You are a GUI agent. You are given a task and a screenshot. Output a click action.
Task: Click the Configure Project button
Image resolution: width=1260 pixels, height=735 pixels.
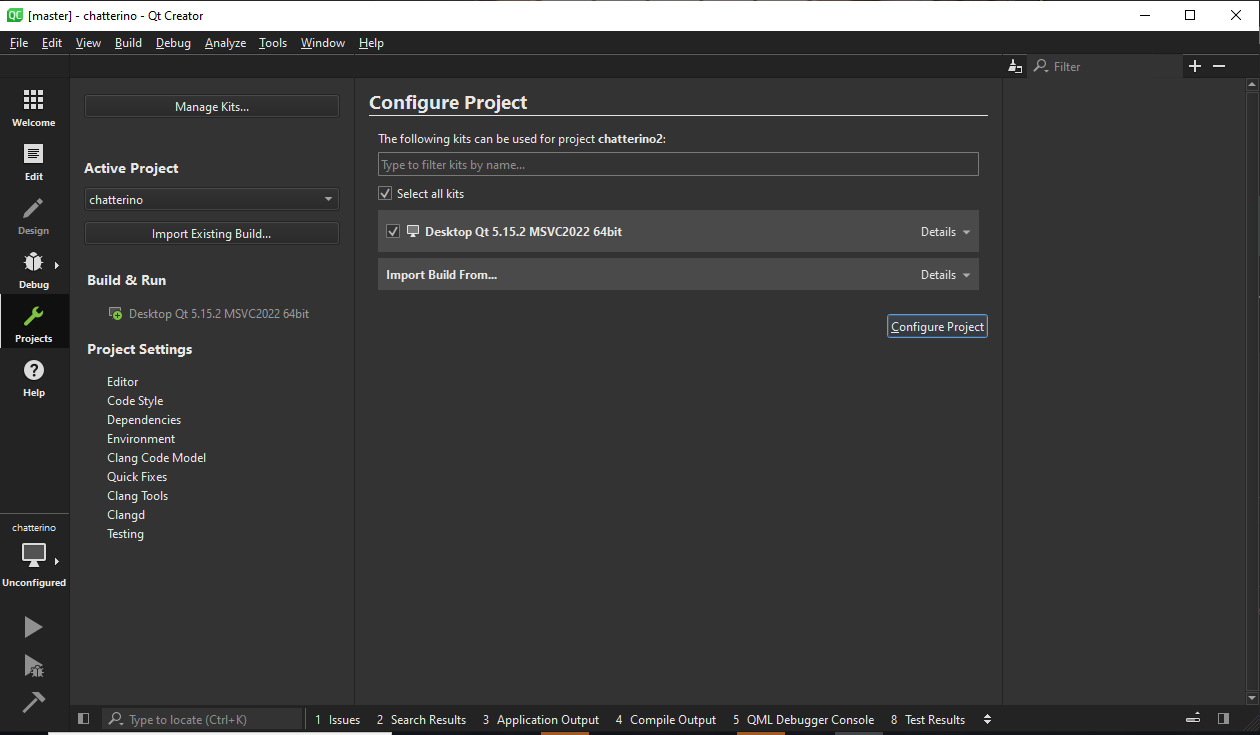point(937,327)
